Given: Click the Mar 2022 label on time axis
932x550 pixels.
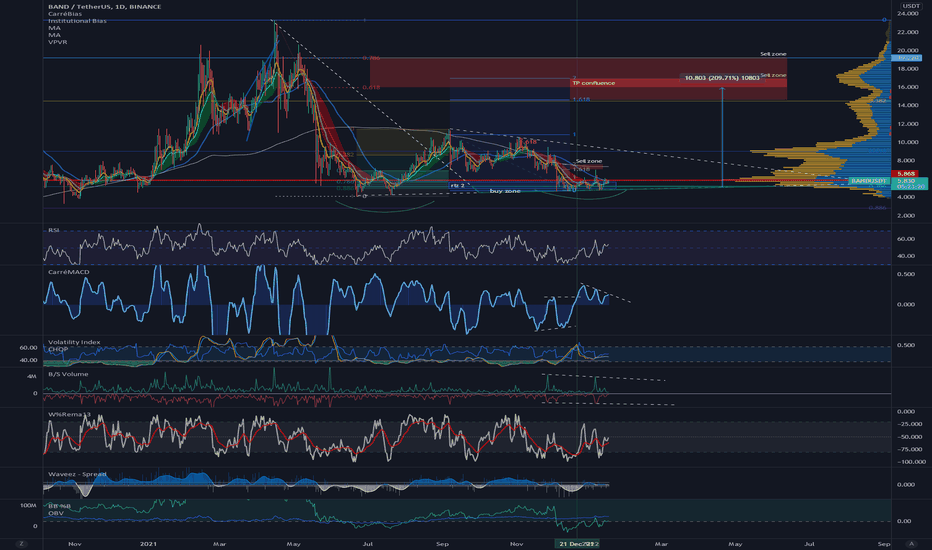Looking at the screenshot, I should tap(661, 543).
